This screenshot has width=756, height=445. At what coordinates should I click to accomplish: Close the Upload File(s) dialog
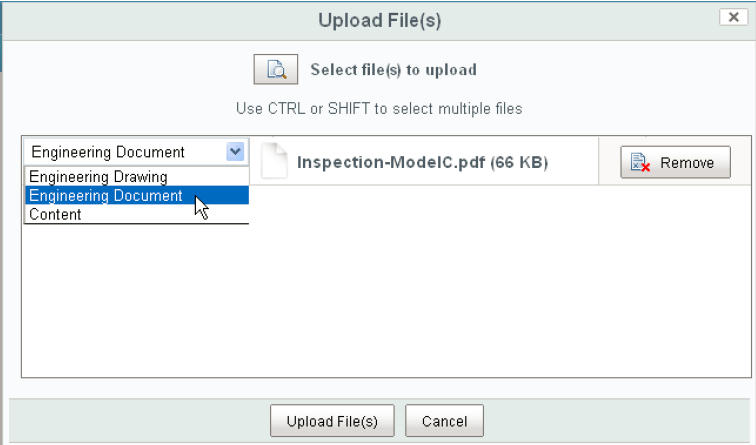pyautogui.click(x=733, y=17)
